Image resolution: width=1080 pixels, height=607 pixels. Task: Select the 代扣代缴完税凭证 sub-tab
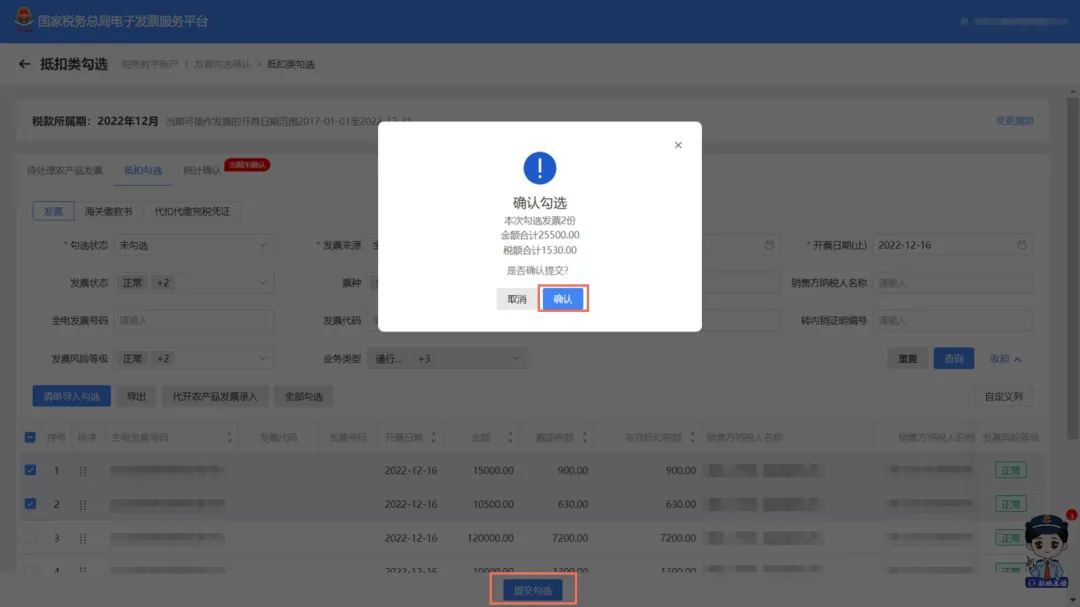(192, 212)
